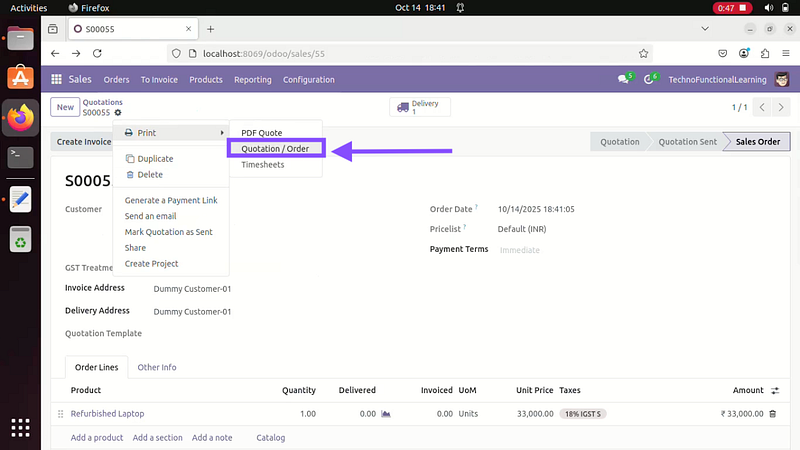Select Quotation / Order from Print submenu
This screenshot has width=800, height=450.
pyautogui.click(x=275, y=149)
